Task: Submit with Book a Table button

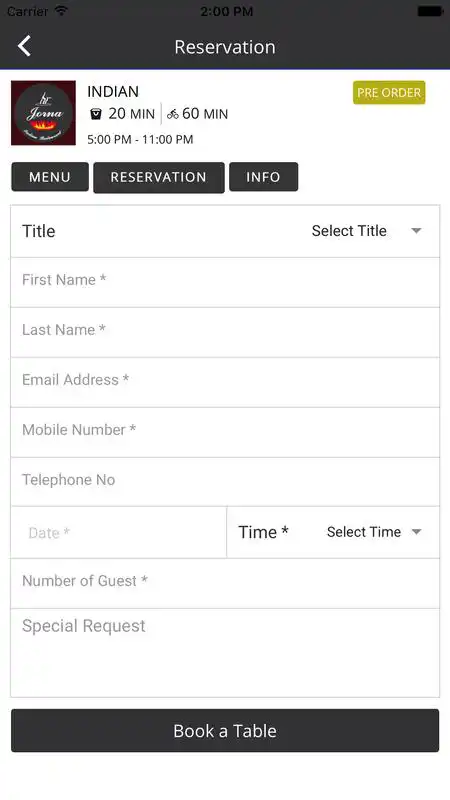Action: pyautogui.click(x=225, y=731)
